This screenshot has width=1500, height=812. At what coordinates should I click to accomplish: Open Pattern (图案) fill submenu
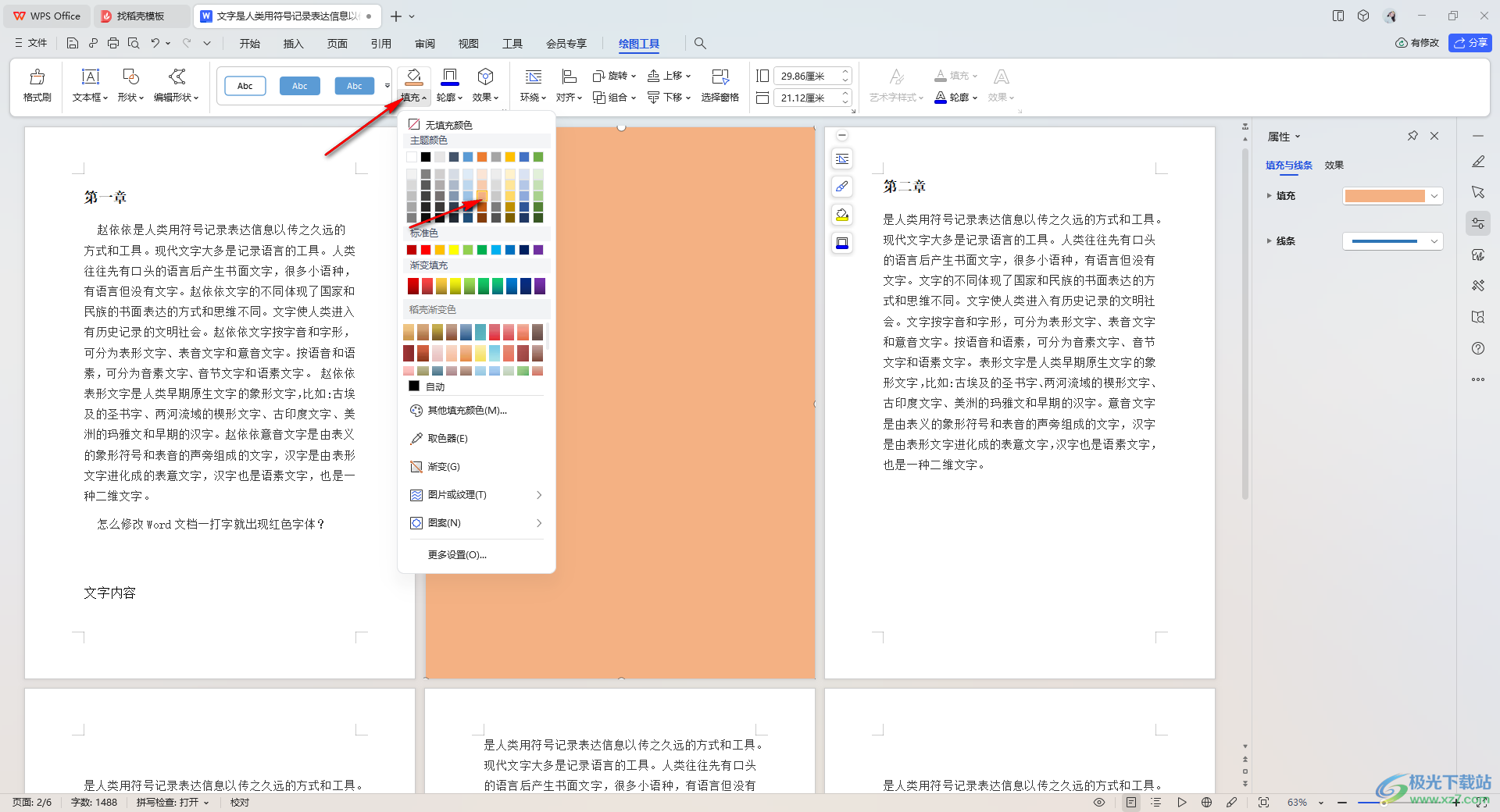477,523
